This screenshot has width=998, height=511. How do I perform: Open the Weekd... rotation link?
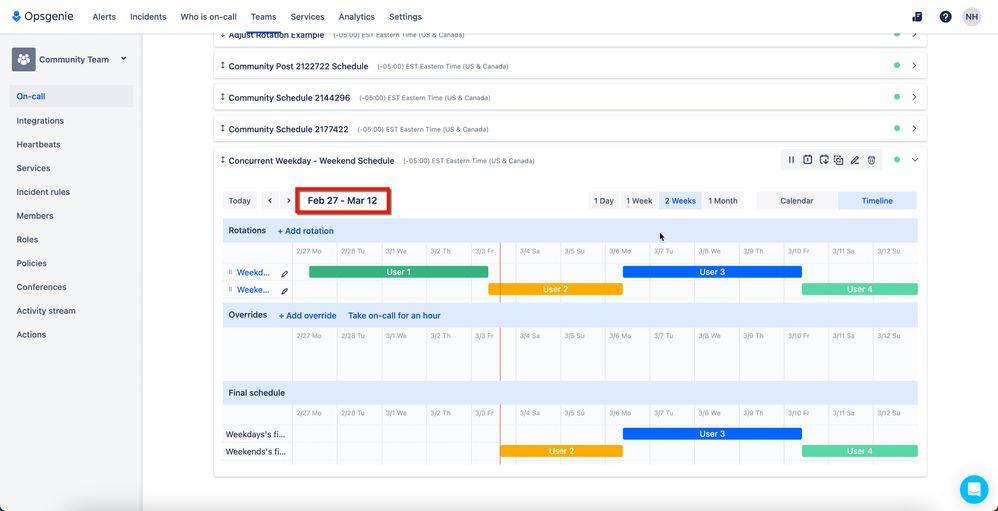(x=253, y=272)
